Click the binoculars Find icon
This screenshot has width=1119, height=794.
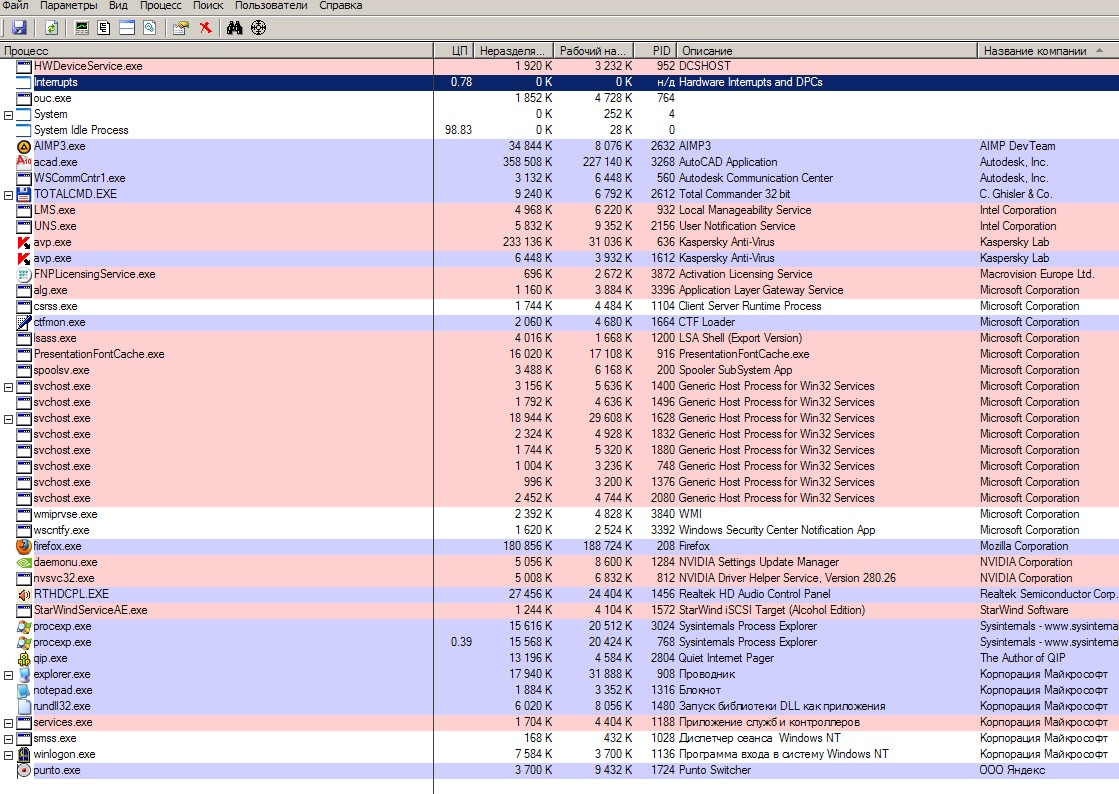235,28
